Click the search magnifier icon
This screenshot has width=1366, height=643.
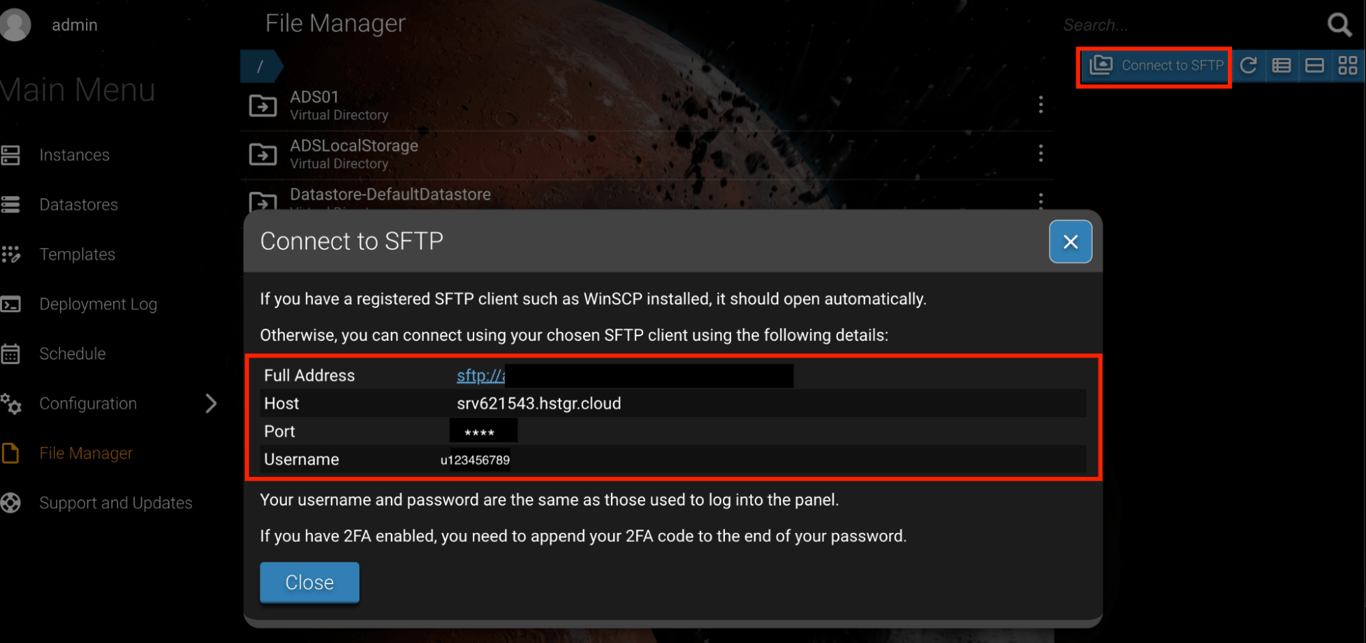tap(1339, 24)
